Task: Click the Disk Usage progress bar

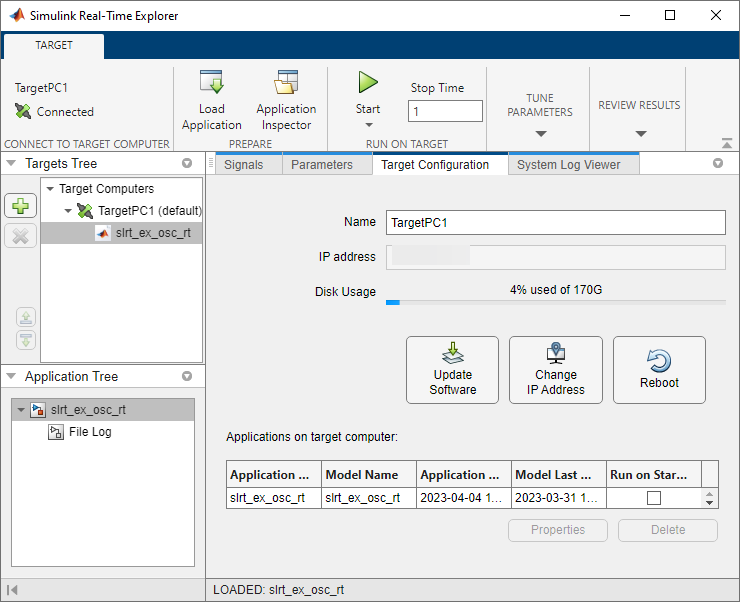Action: (555, 301)
